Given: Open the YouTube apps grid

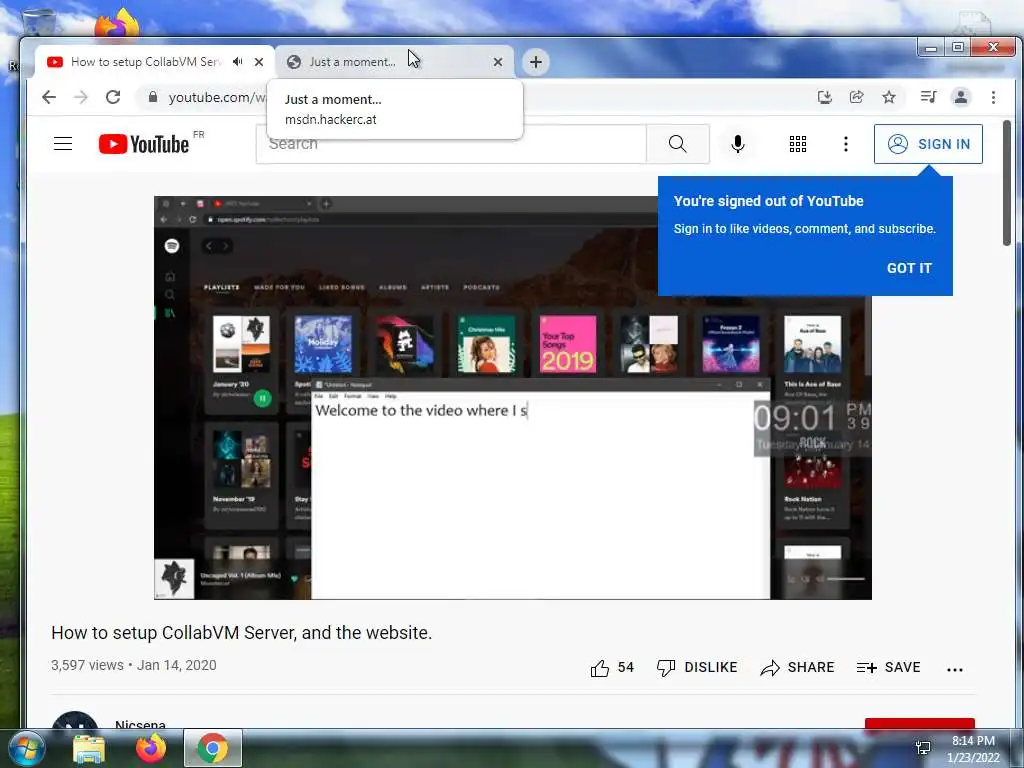Looking at the screenshot, I should [797, 144].
